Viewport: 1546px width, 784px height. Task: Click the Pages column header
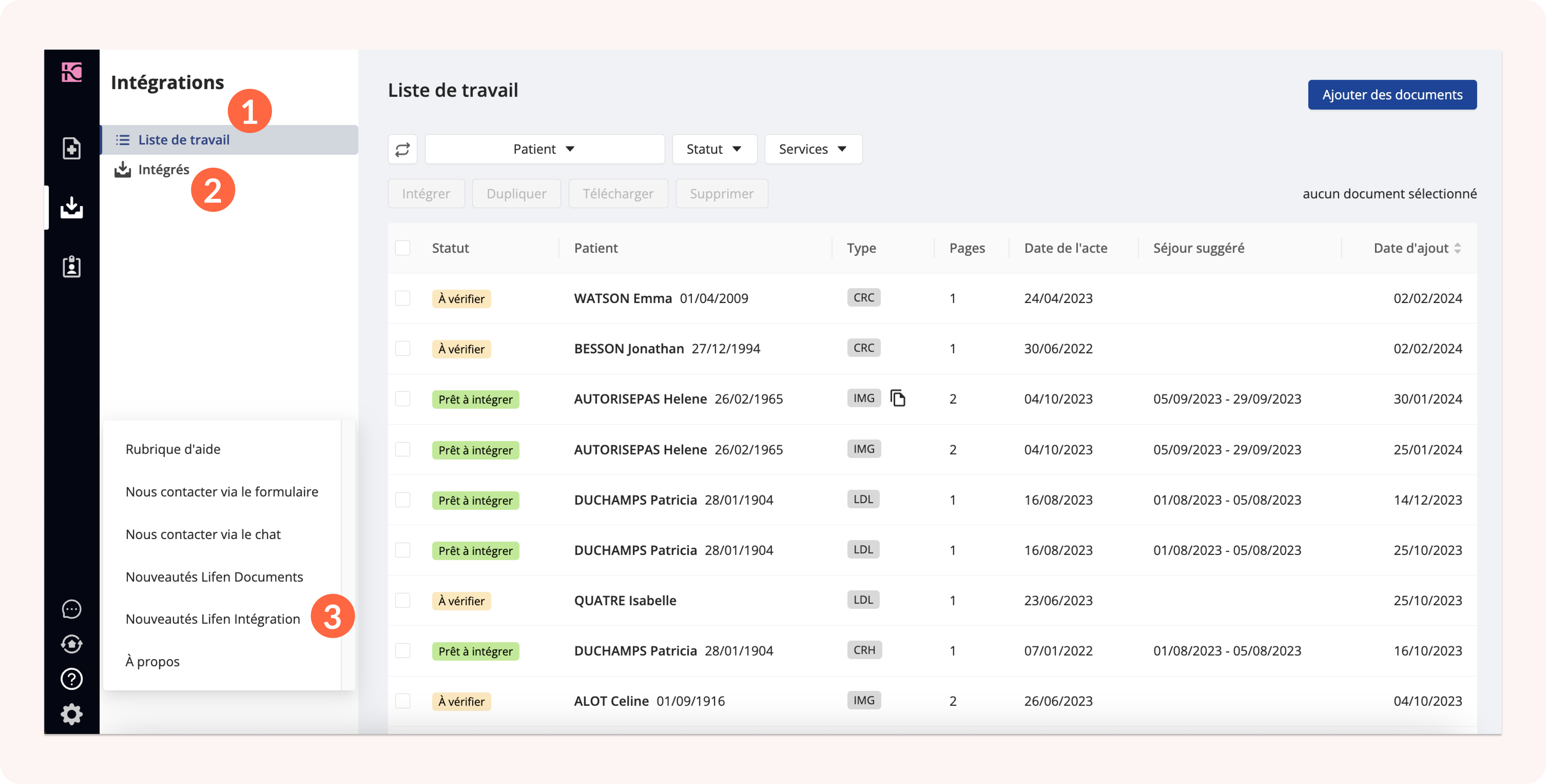pos(967,248)
